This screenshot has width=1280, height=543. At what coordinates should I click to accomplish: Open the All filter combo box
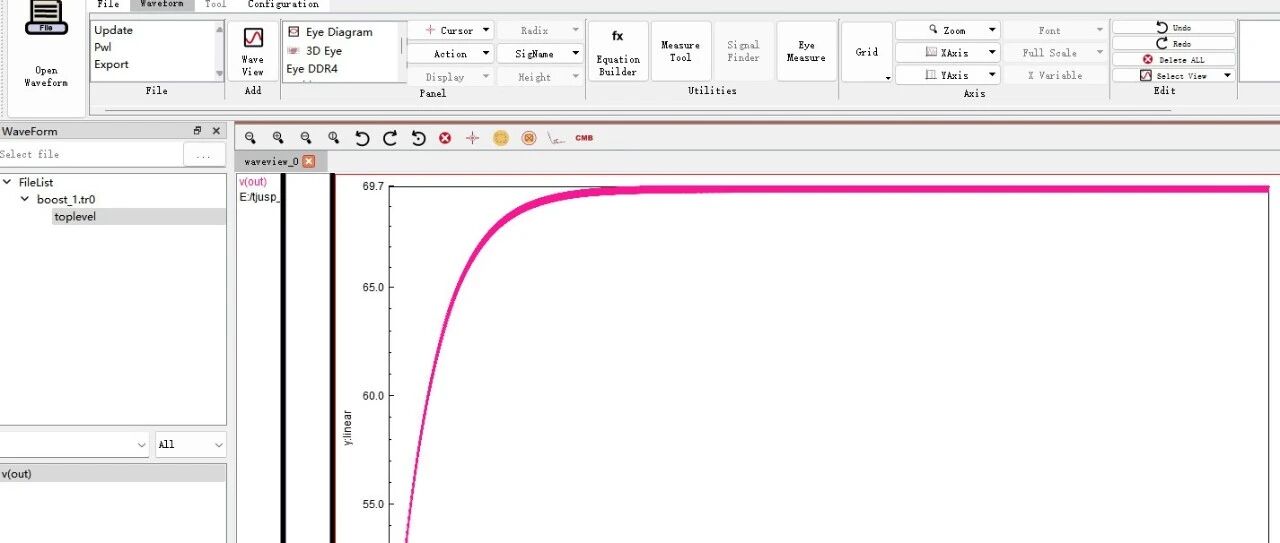tap(190, 444)
